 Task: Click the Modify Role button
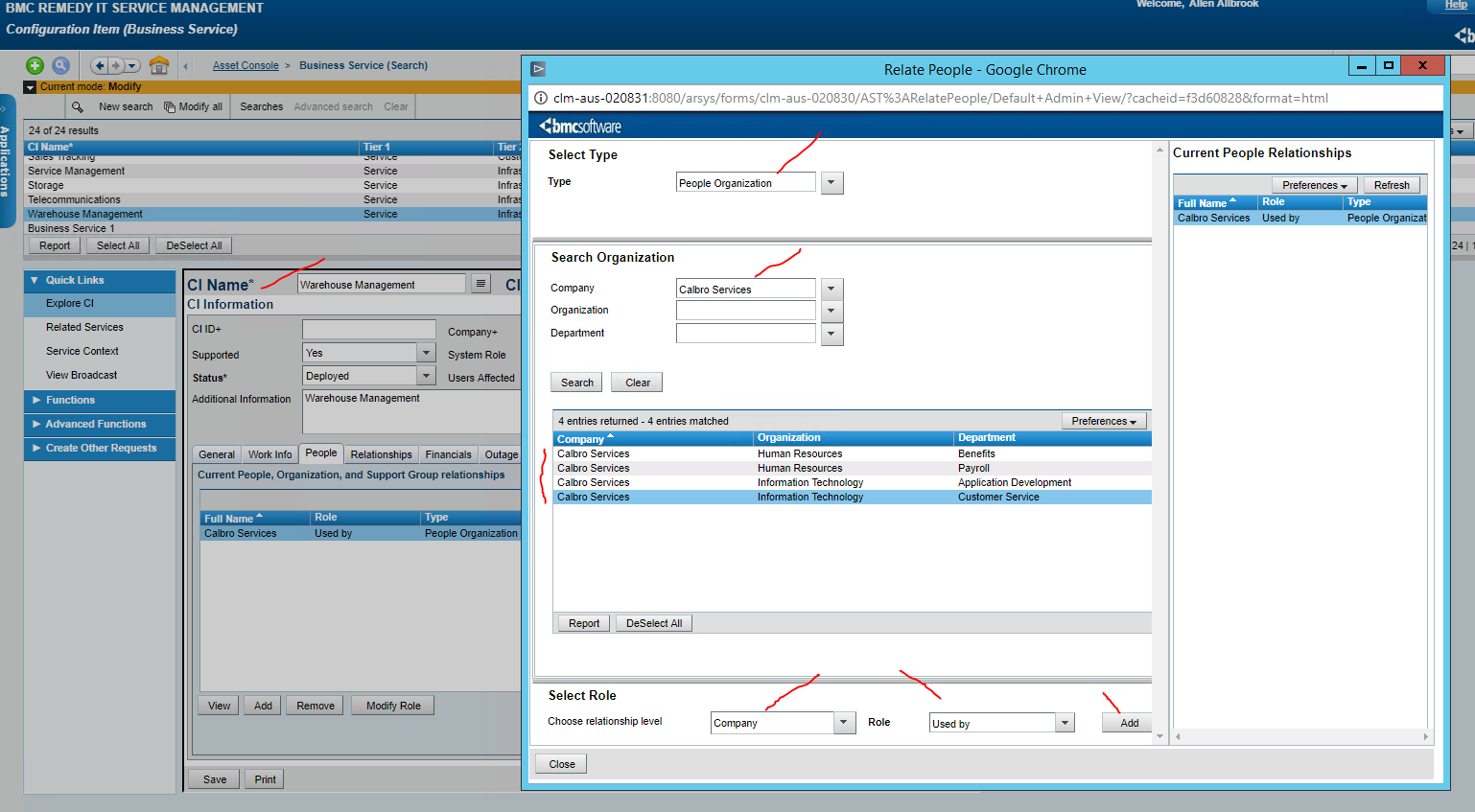click(393, 706)
